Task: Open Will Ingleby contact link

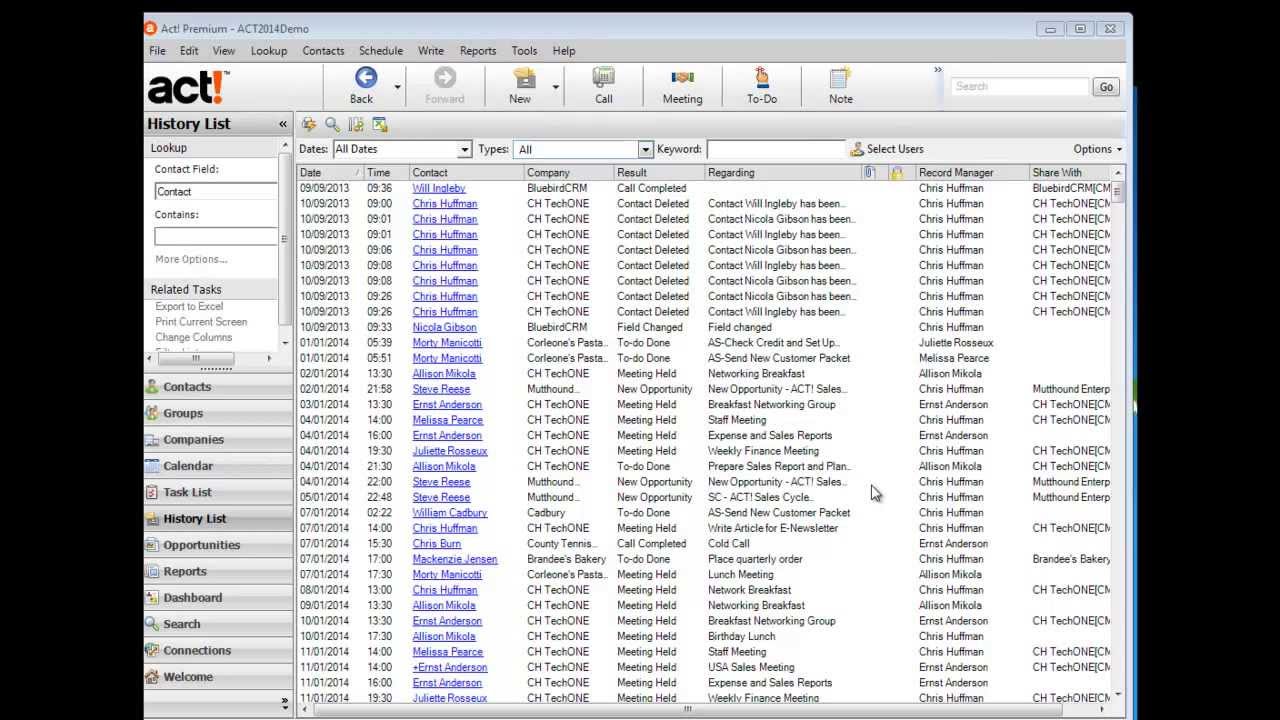Action: [439, 188]
